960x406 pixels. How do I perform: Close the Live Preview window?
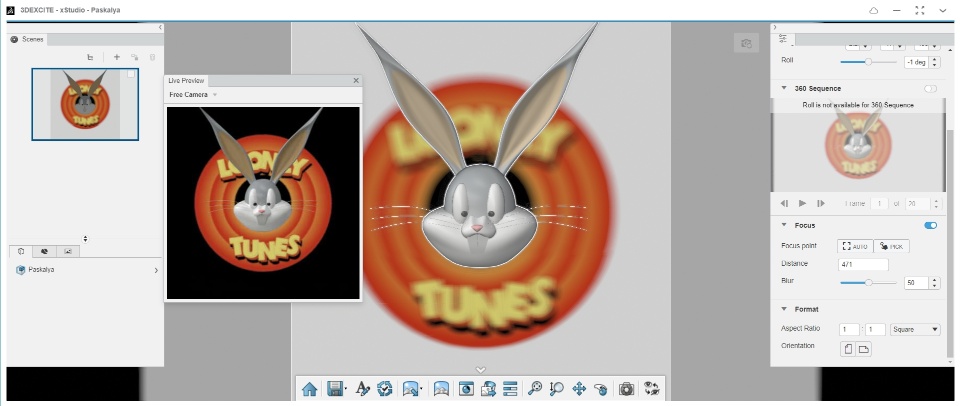tap(356, 80)
